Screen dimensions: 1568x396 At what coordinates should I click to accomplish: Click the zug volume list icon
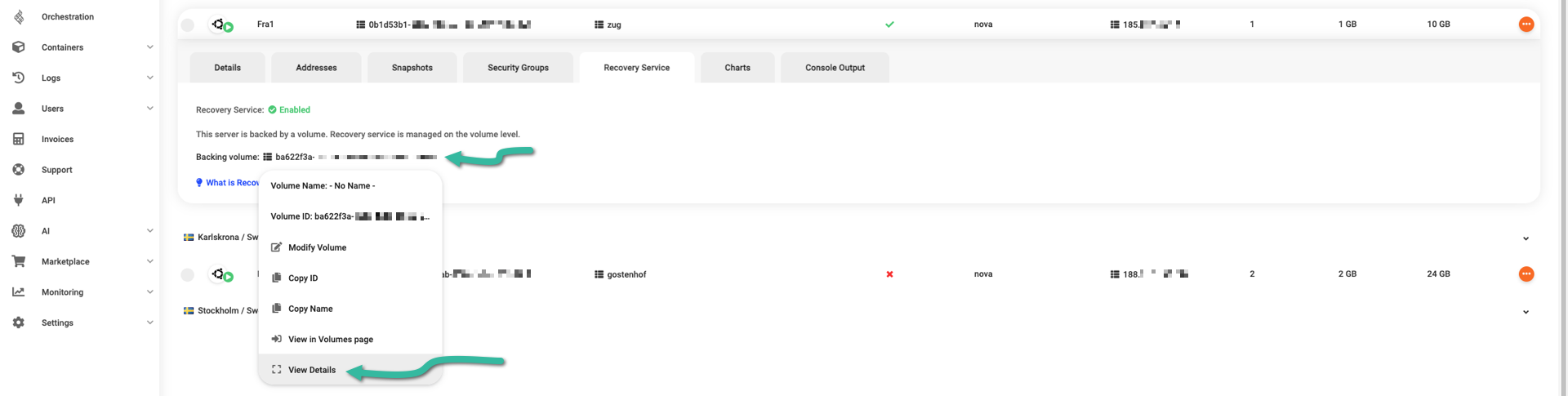[x=599, y=24]
